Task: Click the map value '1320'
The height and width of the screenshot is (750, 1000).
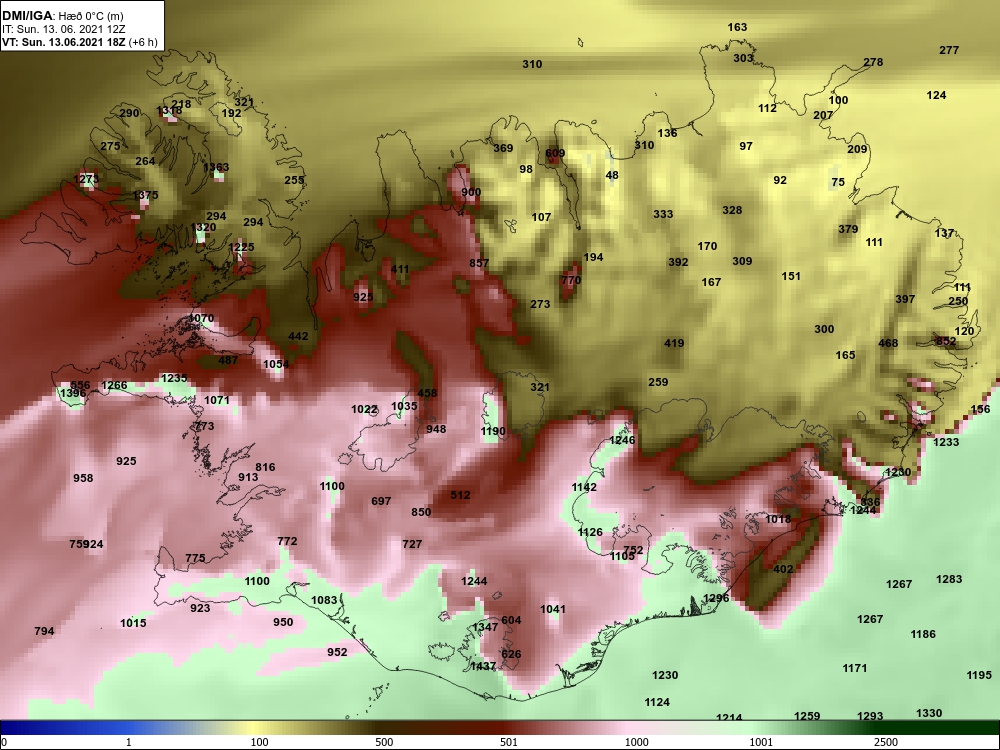Action: point(203,227)
